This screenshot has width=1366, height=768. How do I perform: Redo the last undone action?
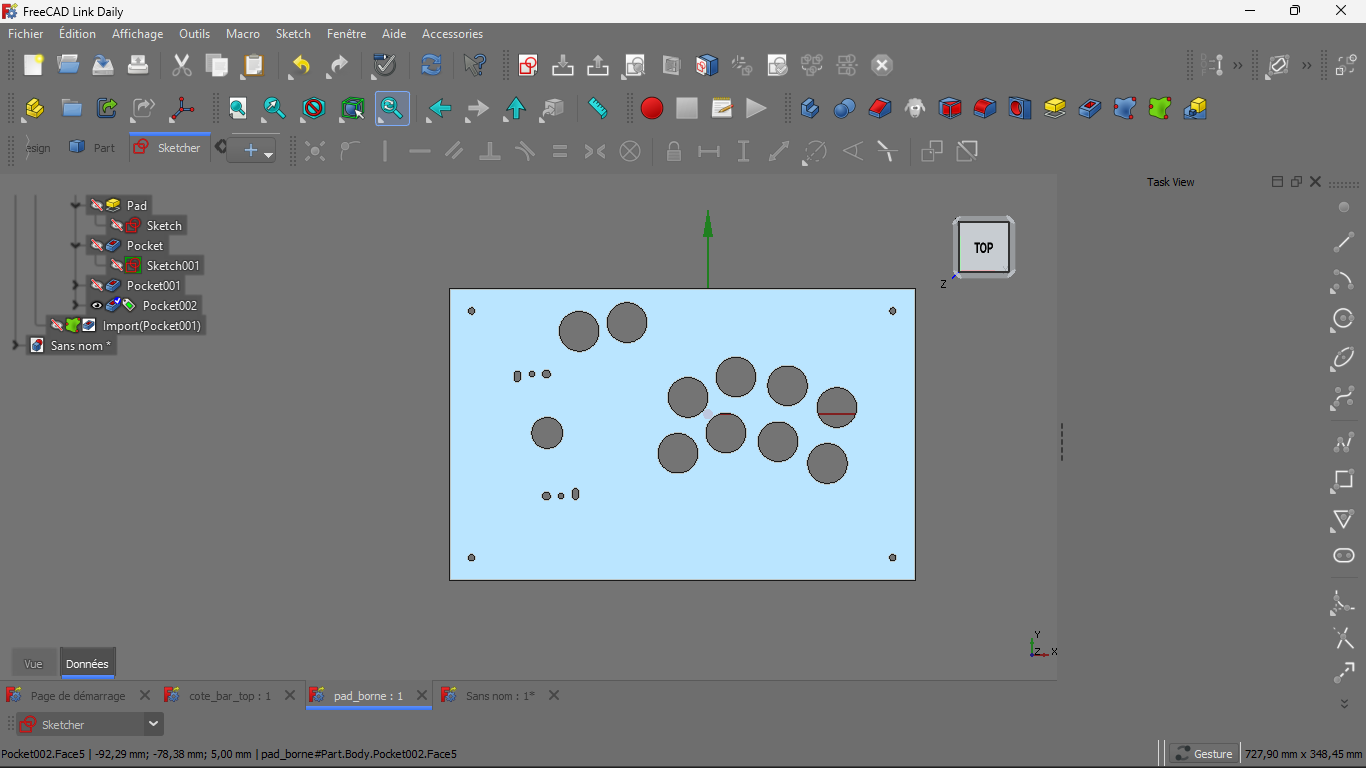coord(338,65)
